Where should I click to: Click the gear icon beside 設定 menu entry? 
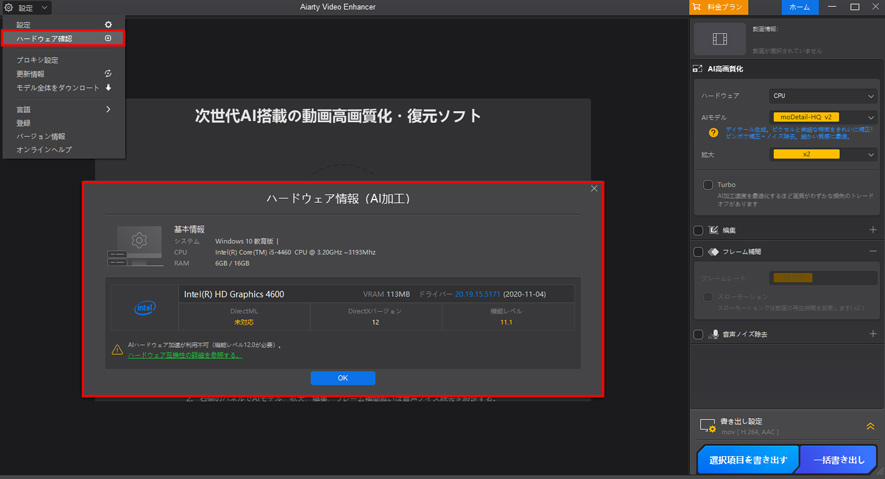tap(108, 25)
